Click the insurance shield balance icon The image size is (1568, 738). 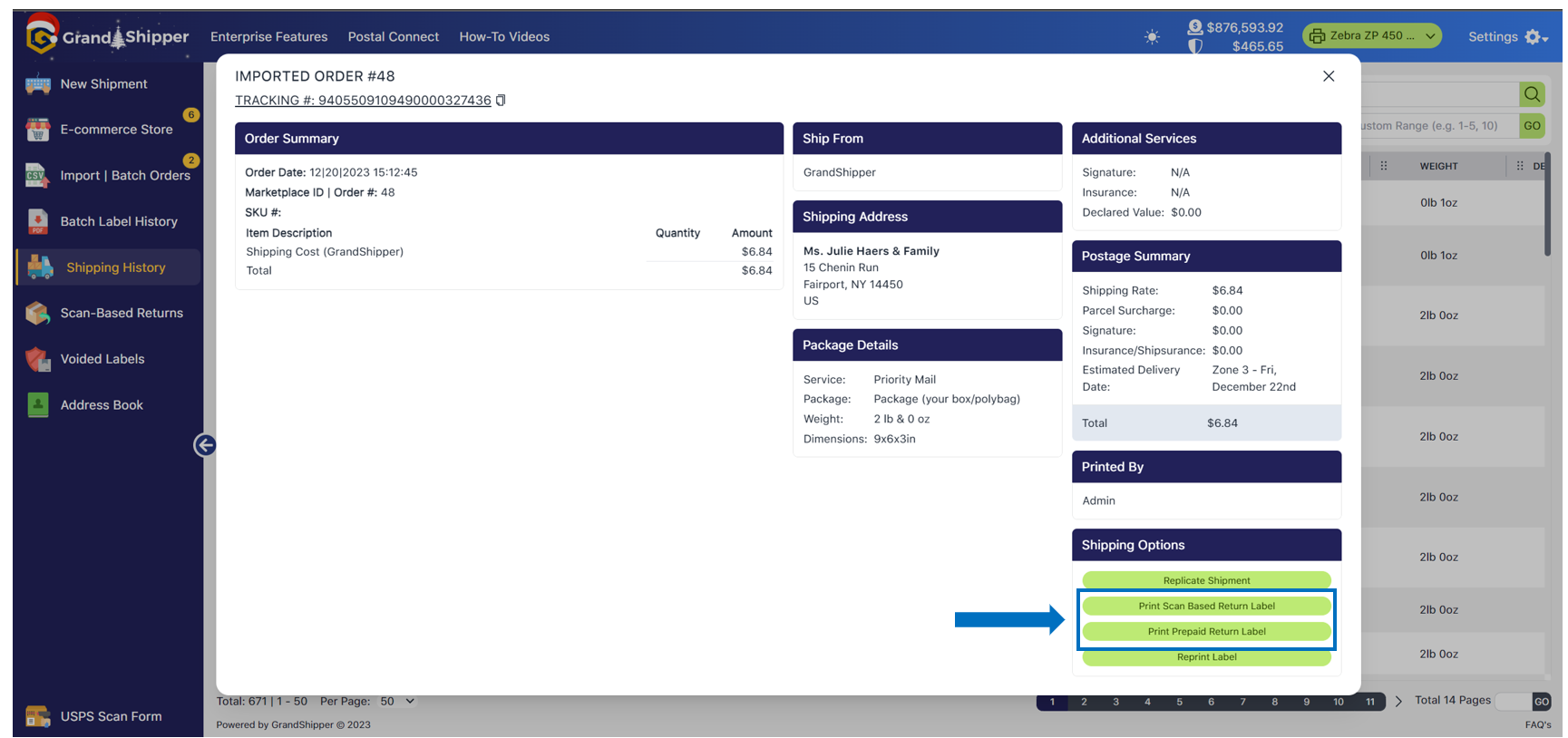click(x=1195, y=46)
